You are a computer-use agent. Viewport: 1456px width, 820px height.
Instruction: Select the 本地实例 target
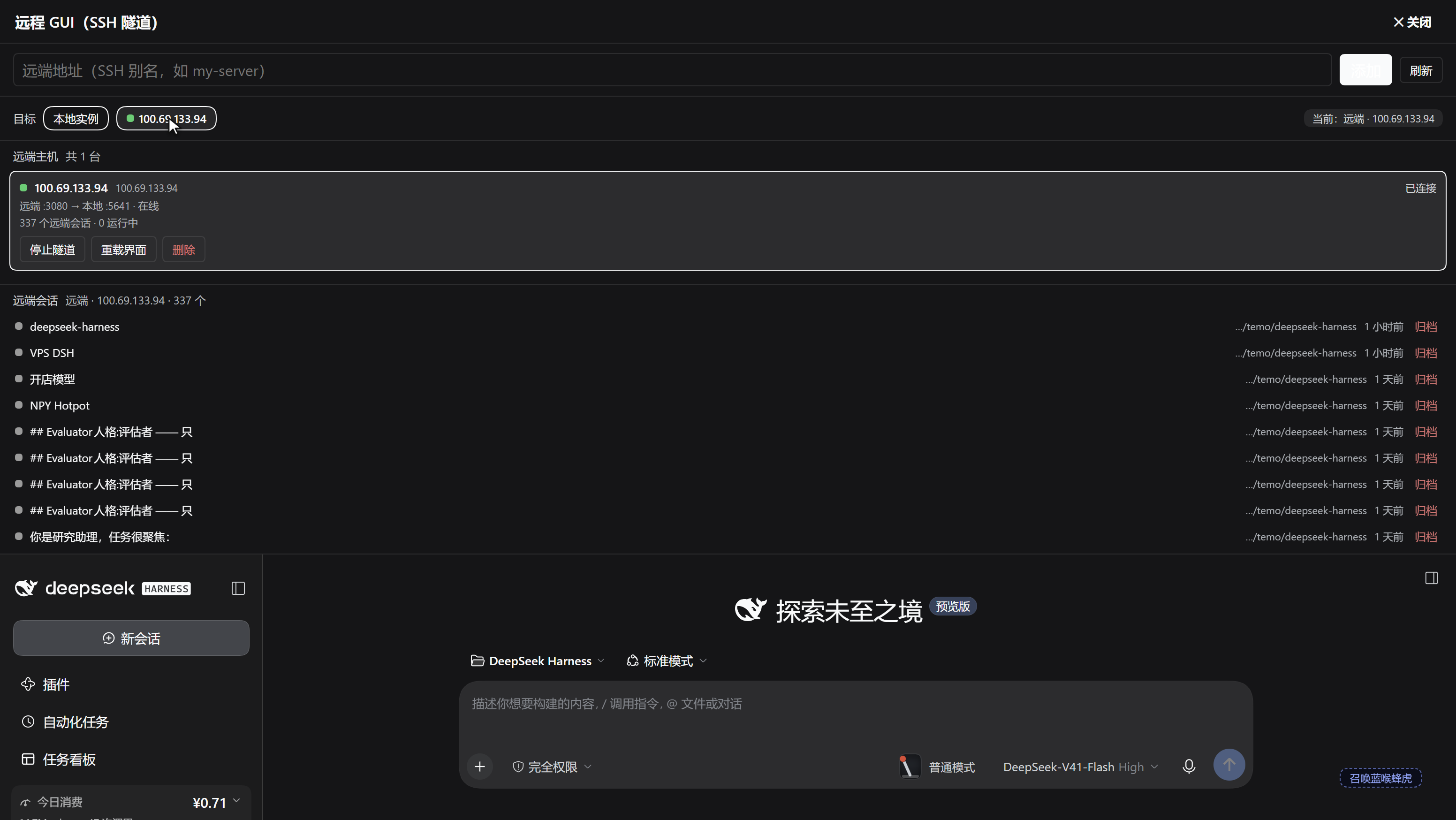(x=76, y=119)
